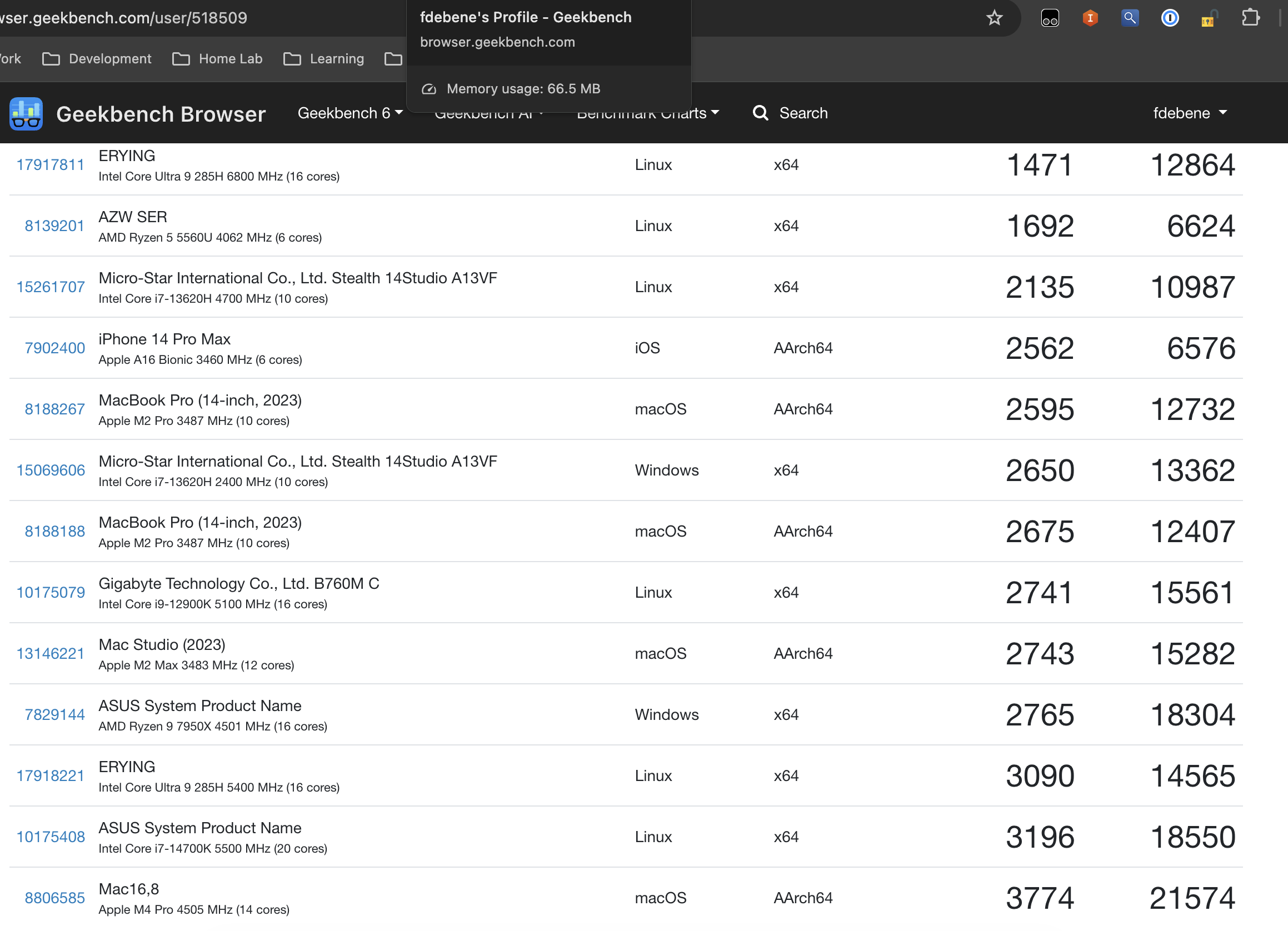This screenshot has height=931, width=1288.
Task: Open result 13146221 Mac Studio
Action: [x=50, y=654]
